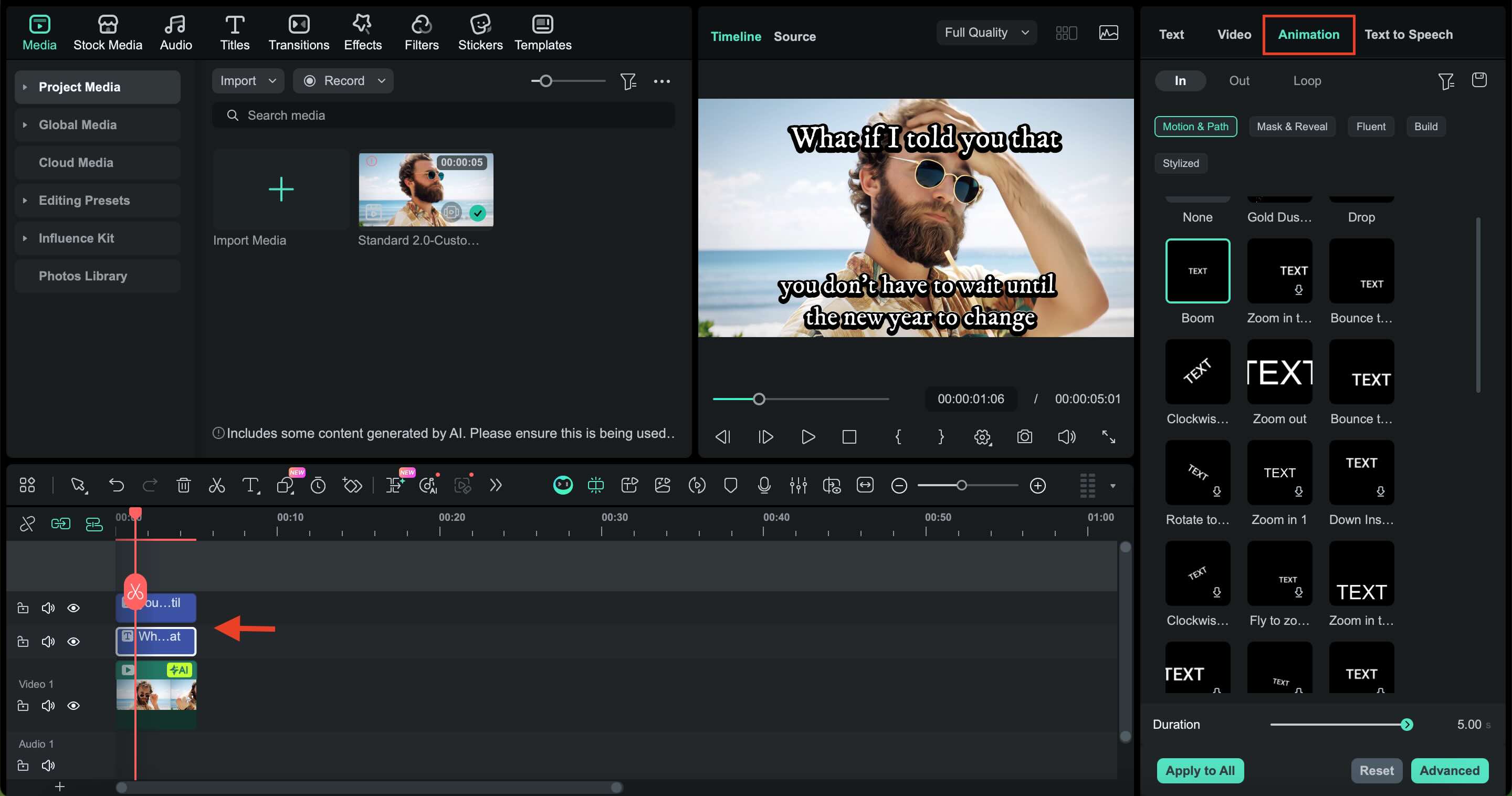Split the clip with the scissors tool

tap(217, 485)
